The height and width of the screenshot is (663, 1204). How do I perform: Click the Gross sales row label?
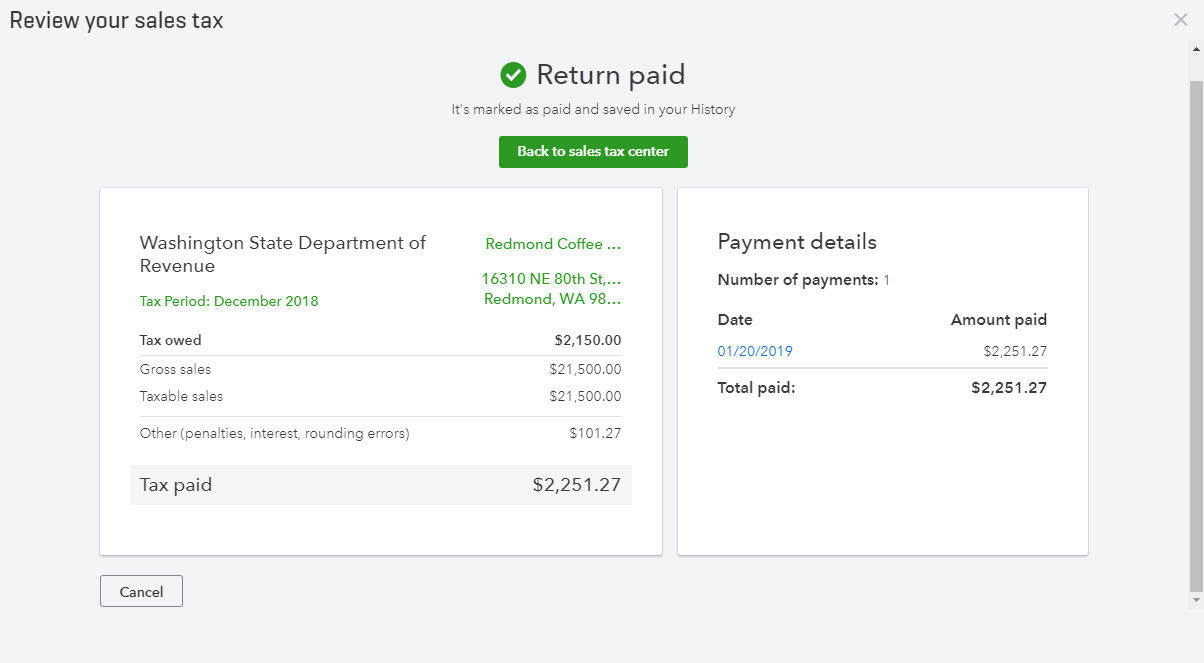(x=175, y=369)
